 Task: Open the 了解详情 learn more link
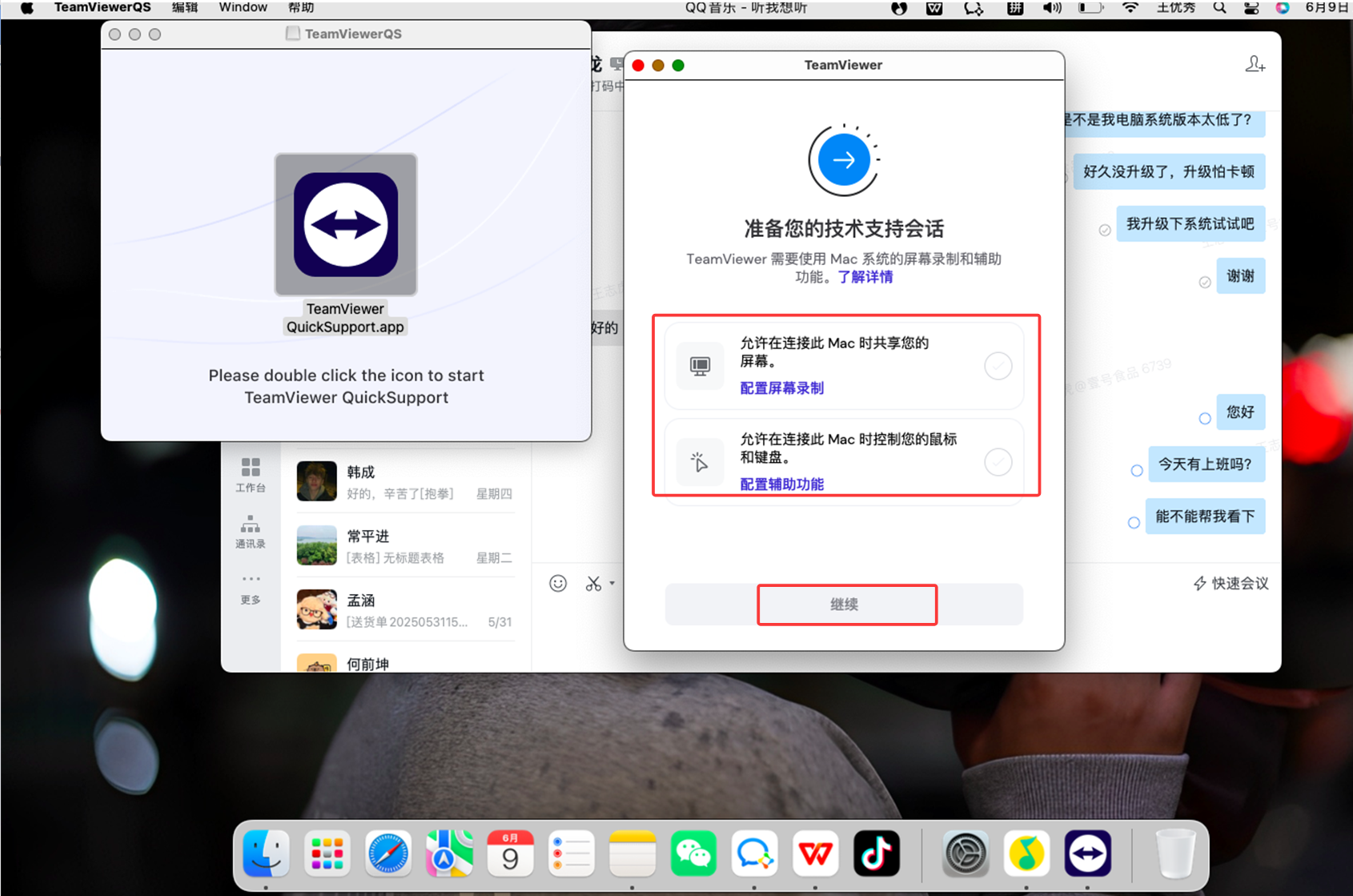tap(865, 277)
